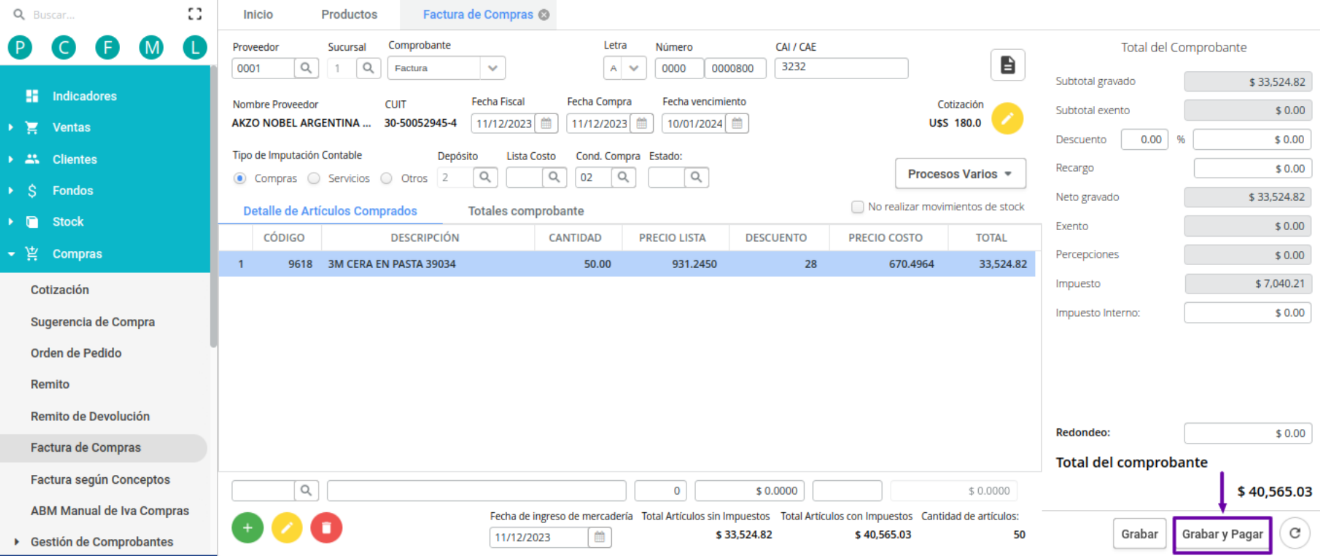Open Factura según Conceptos sidebar item

click(x=100, y=480)
